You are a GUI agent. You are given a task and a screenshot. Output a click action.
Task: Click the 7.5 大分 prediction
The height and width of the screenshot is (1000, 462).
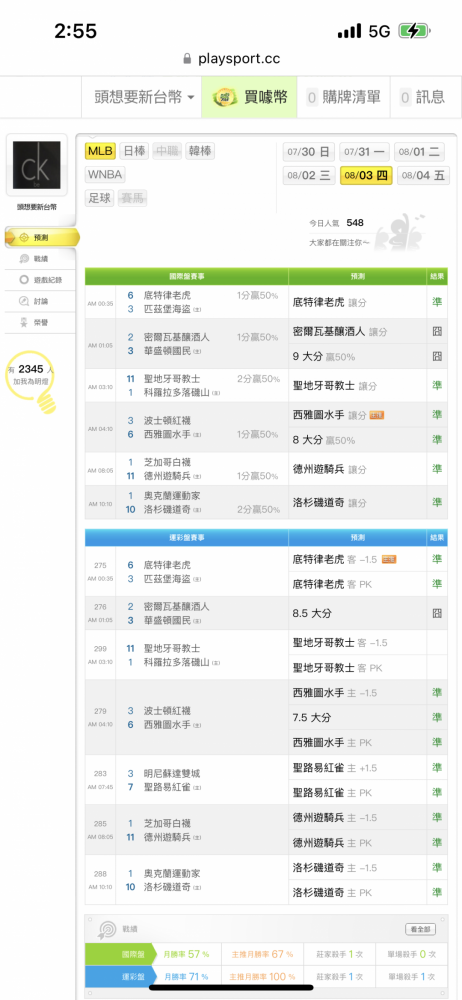(312, 717)
